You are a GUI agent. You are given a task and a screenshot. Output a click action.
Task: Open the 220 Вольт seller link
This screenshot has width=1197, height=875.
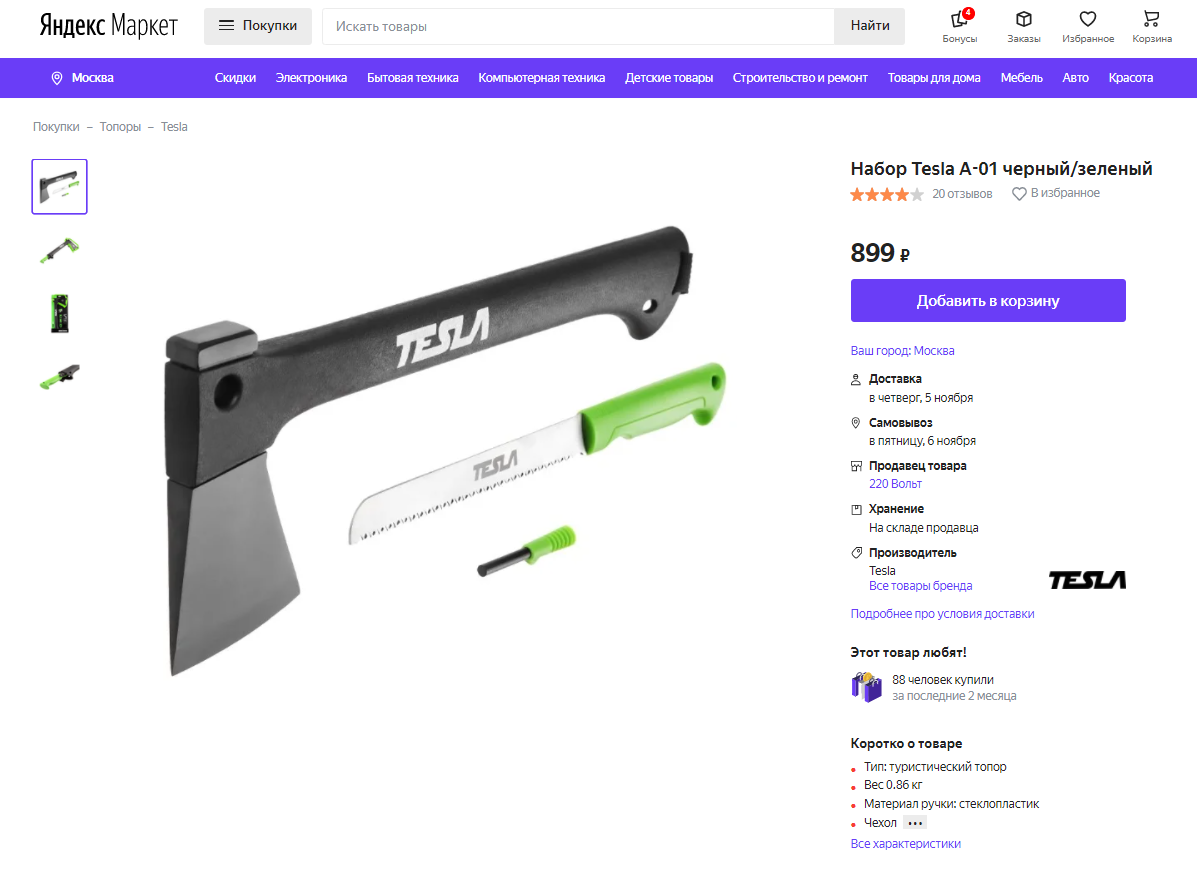tap(895, 483)
